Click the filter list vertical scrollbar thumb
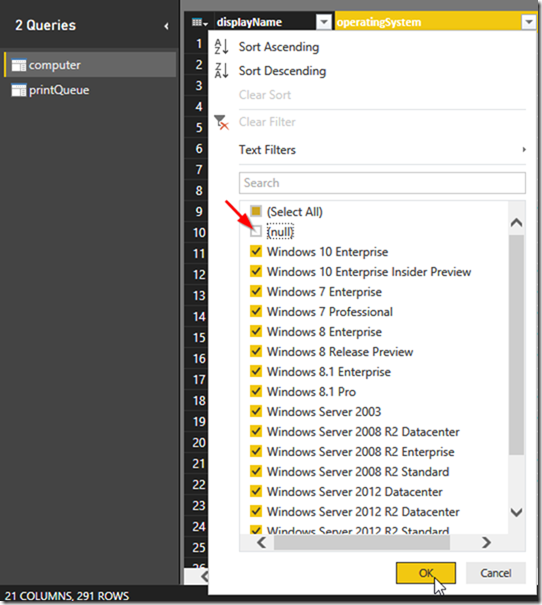Image resolution: width=542 pixels, height=605 pixels. tap(517, 345)
